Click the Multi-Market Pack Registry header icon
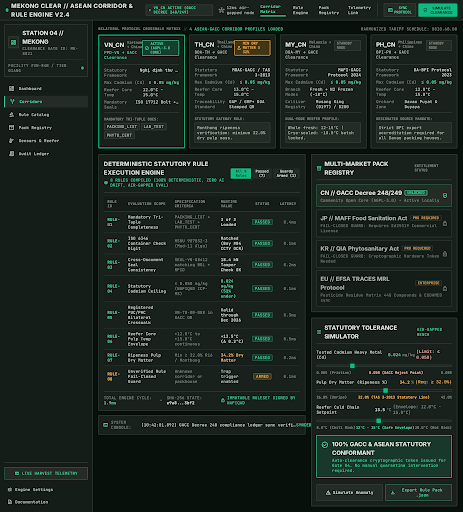Image resolution: width=463 pixels, height=512 pixels. (x=319, y=168)
